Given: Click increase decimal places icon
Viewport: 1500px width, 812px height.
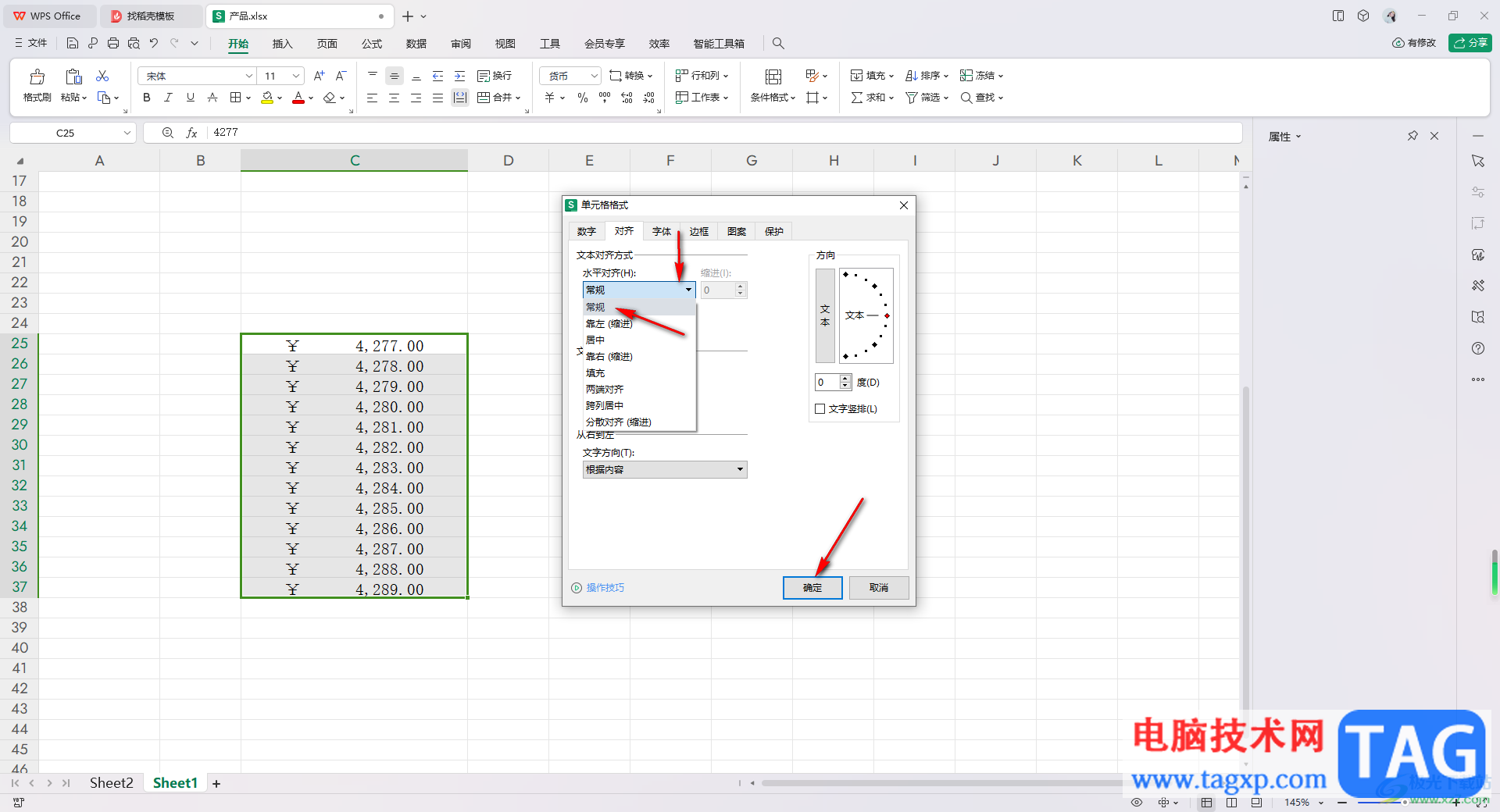Looking at the screenshot, I should [627, 98].
